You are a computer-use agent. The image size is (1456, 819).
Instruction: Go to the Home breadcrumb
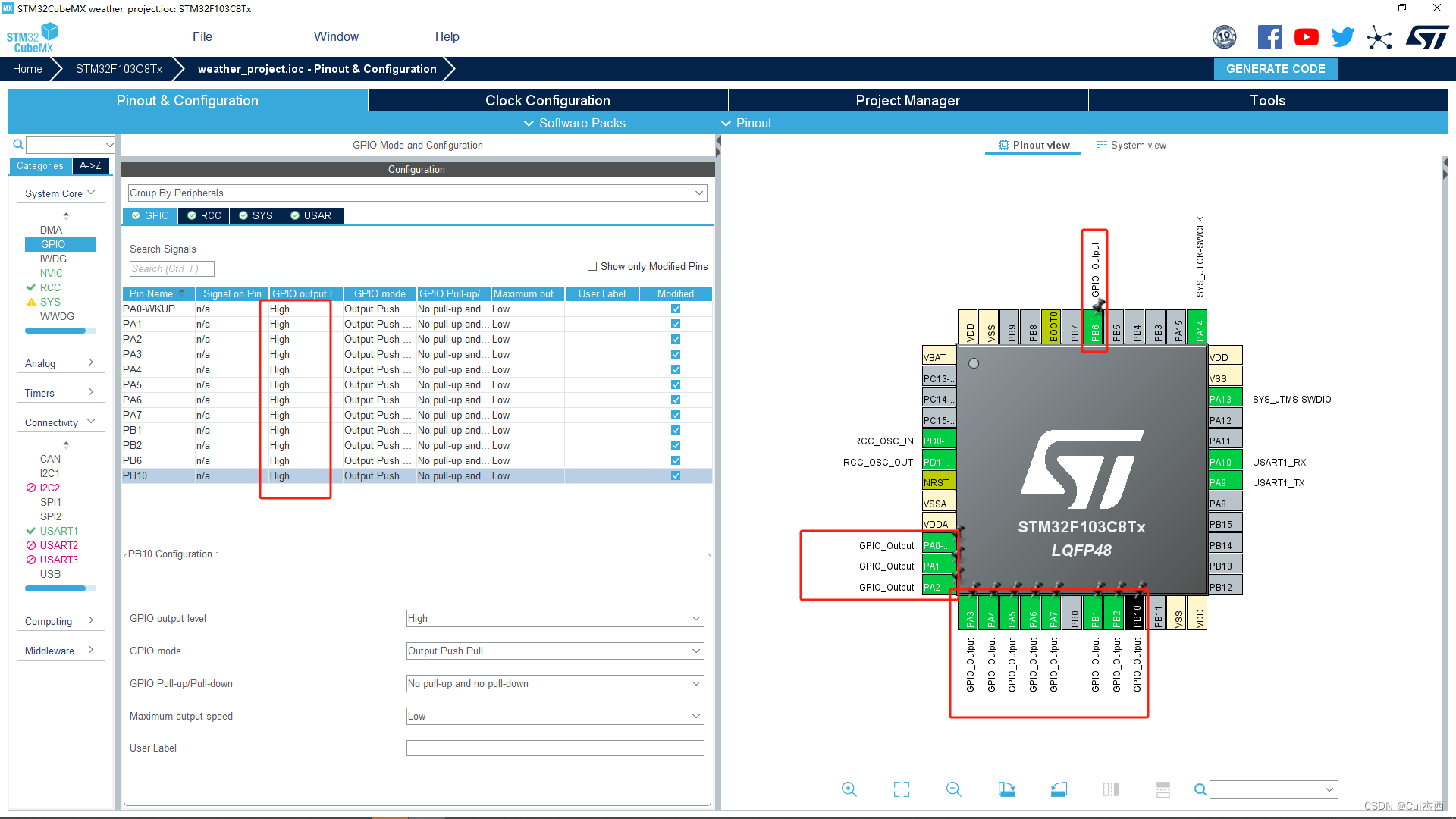point(27,69)
